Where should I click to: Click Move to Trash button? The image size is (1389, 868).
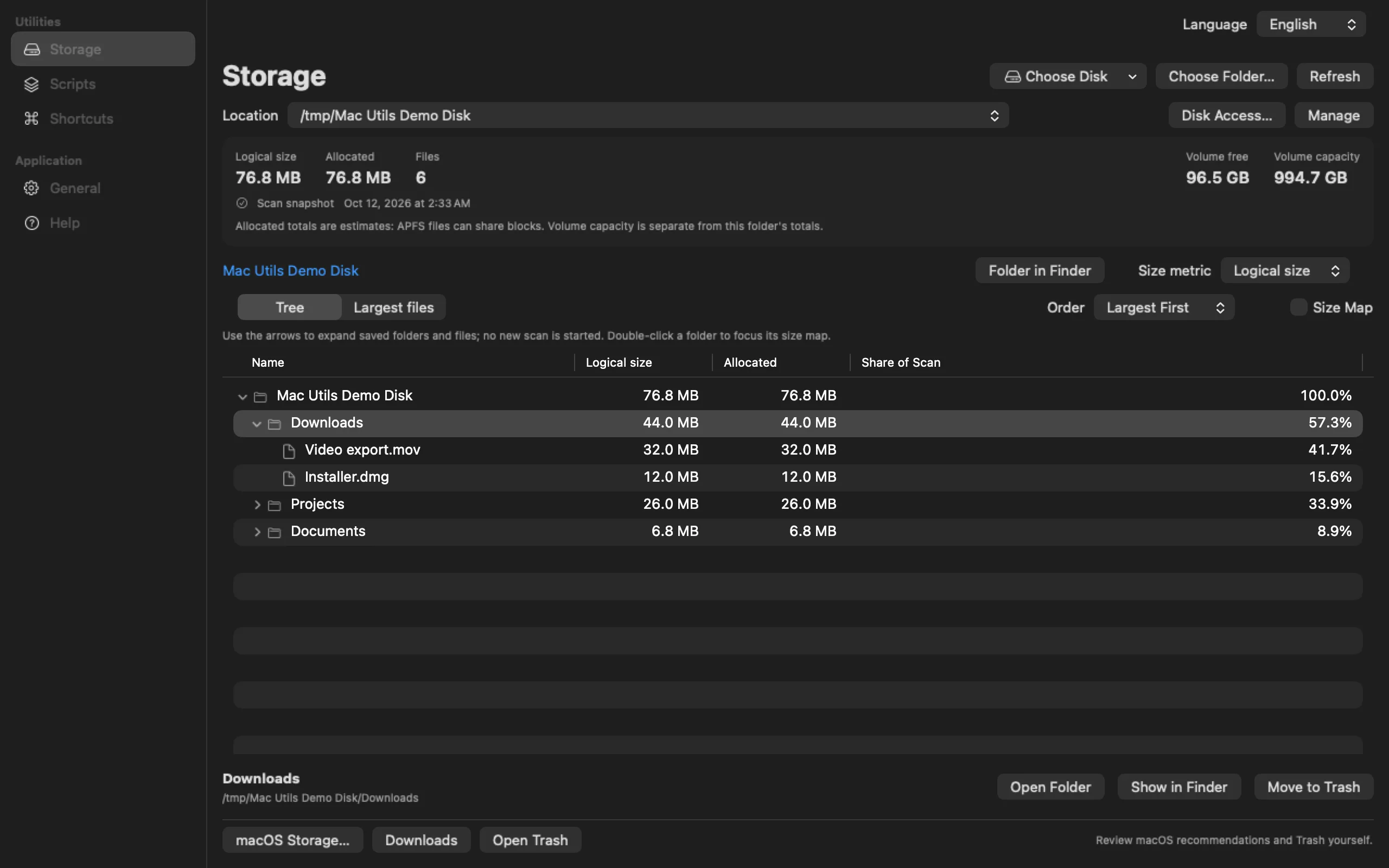tap(1313, 787)
